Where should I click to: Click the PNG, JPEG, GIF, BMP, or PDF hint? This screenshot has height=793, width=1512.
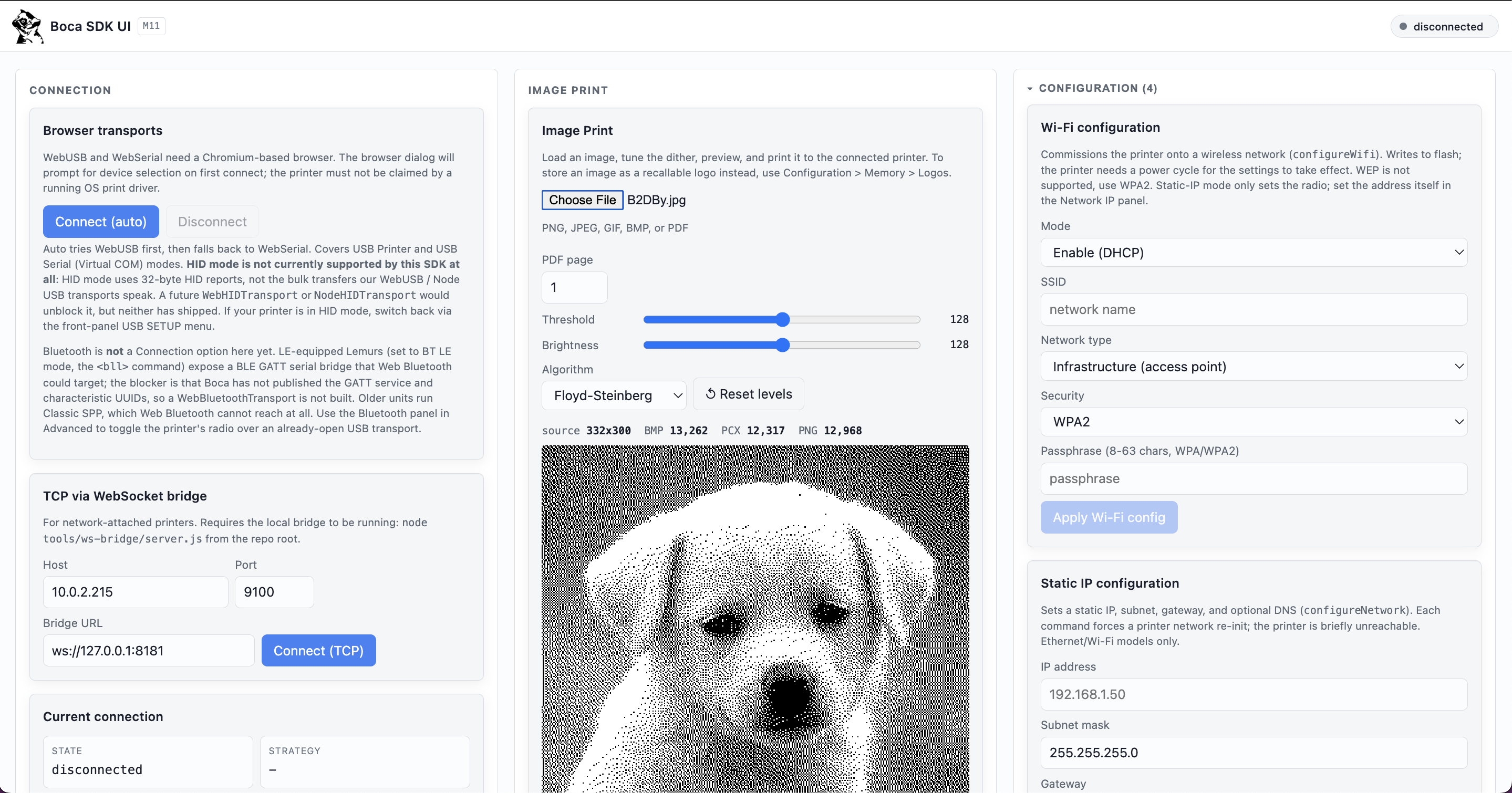tap(615, 227)
